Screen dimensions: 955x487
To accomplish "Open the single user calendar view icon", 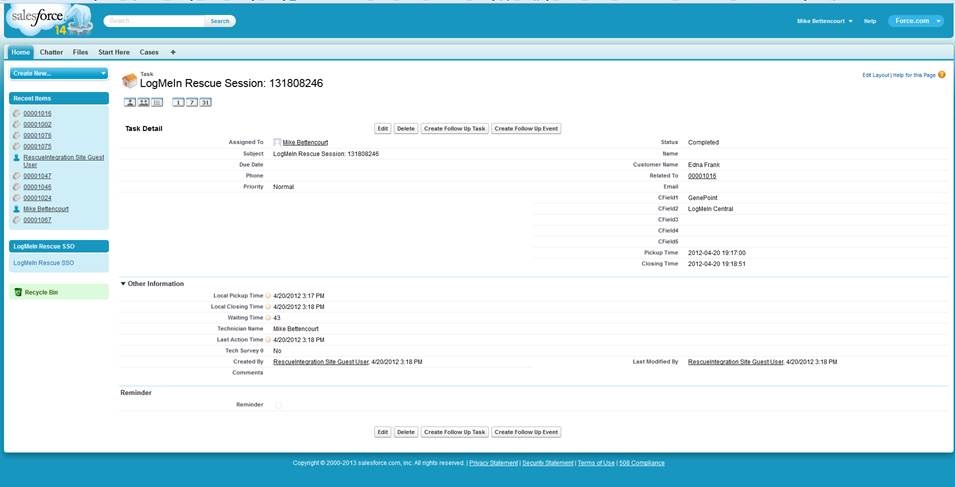I will click(x=130, y=102).
